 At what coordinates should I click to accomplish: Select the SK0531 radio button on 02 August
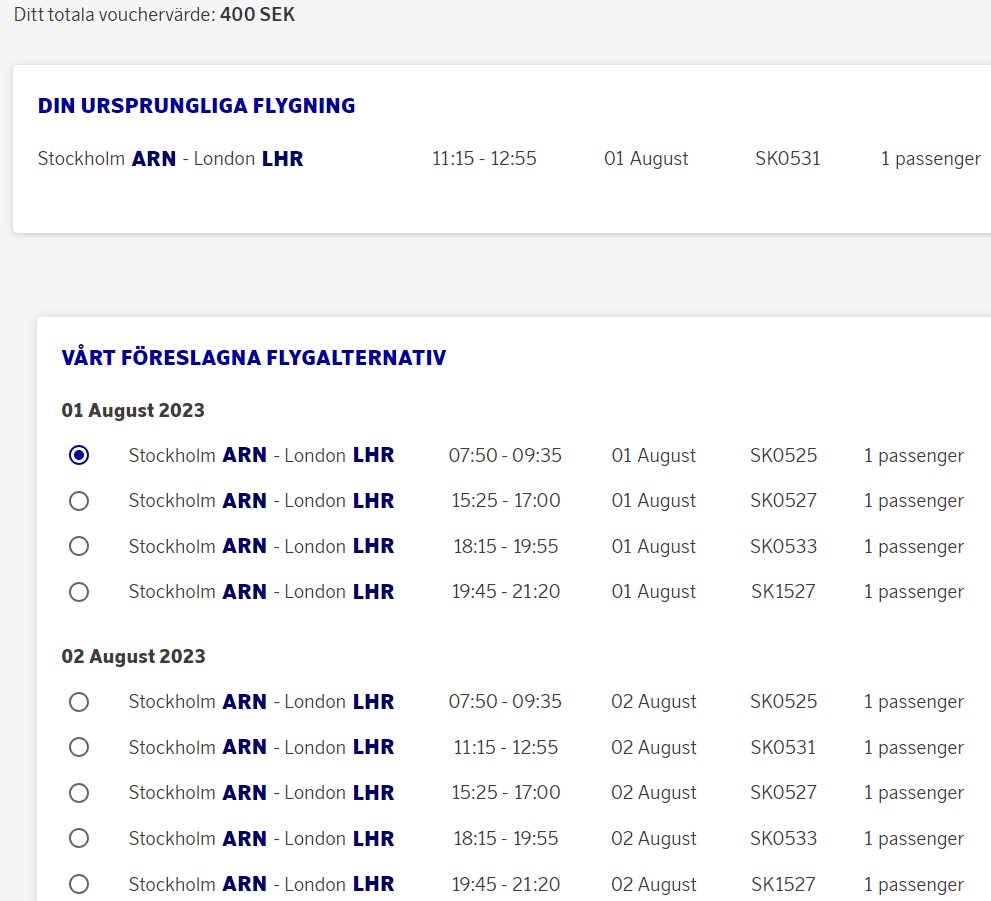(79, 747)
